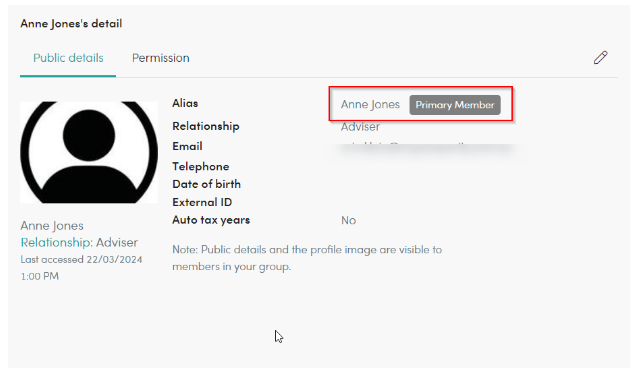632x371 pixels.
Task: Click the Alias field label
Action: 185,103
